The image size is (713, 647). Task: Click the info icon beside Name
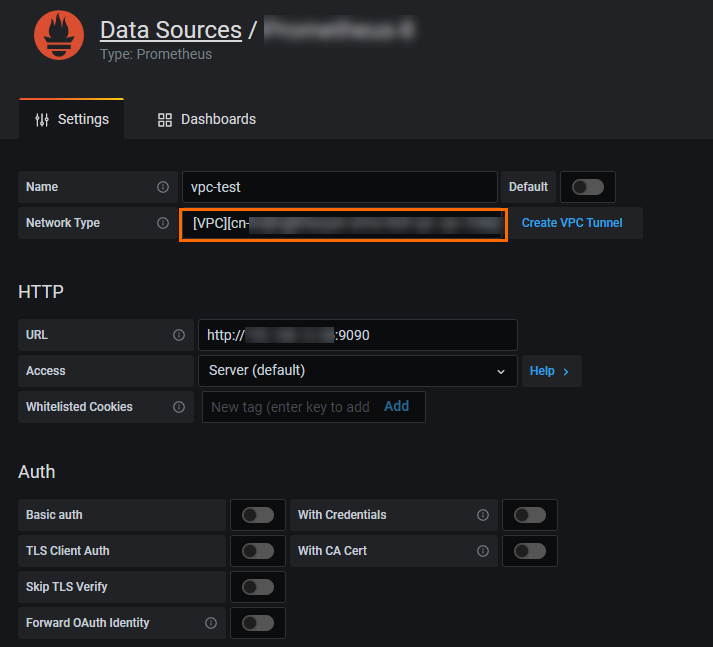tap(163, 187)
